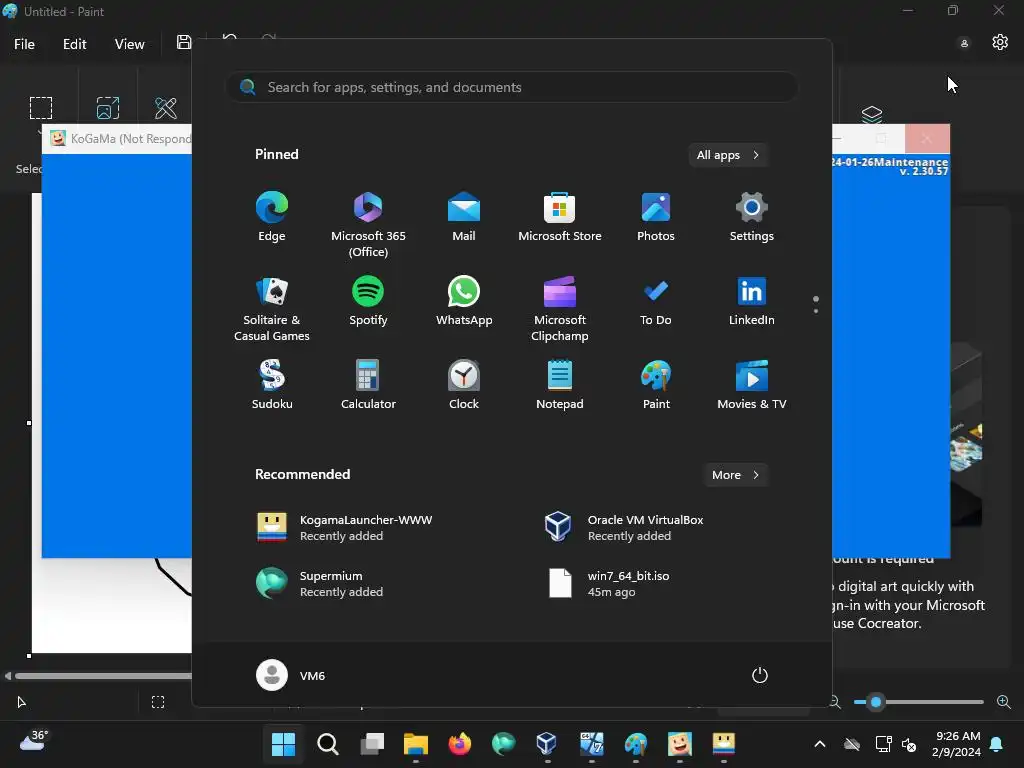The height and width of the screenshot is (768, 1024).
Task: Click the Layers icon in Paint
Action: 872,114
